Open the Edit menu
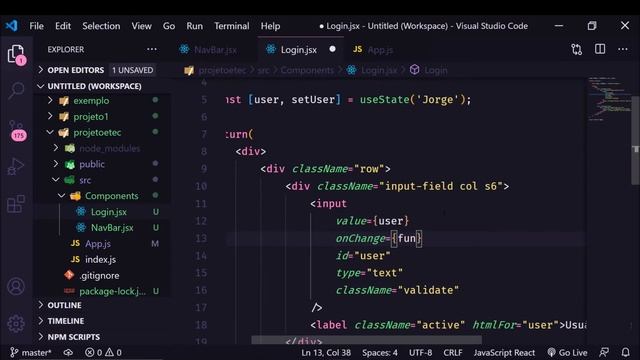This screenshot has height=360, width=640. [63, 26]
